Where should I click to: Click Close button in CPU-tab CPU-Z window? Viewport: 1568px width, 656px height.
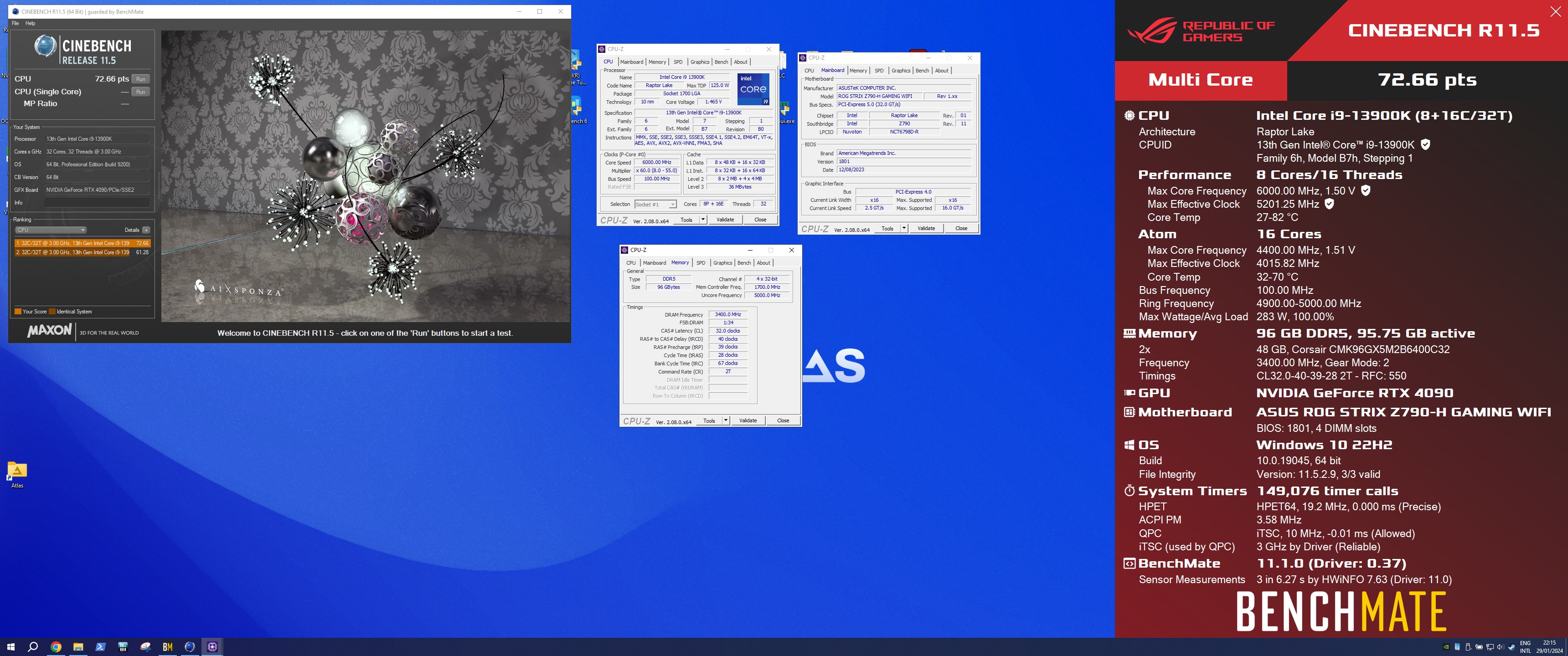(x=760, y=220)
